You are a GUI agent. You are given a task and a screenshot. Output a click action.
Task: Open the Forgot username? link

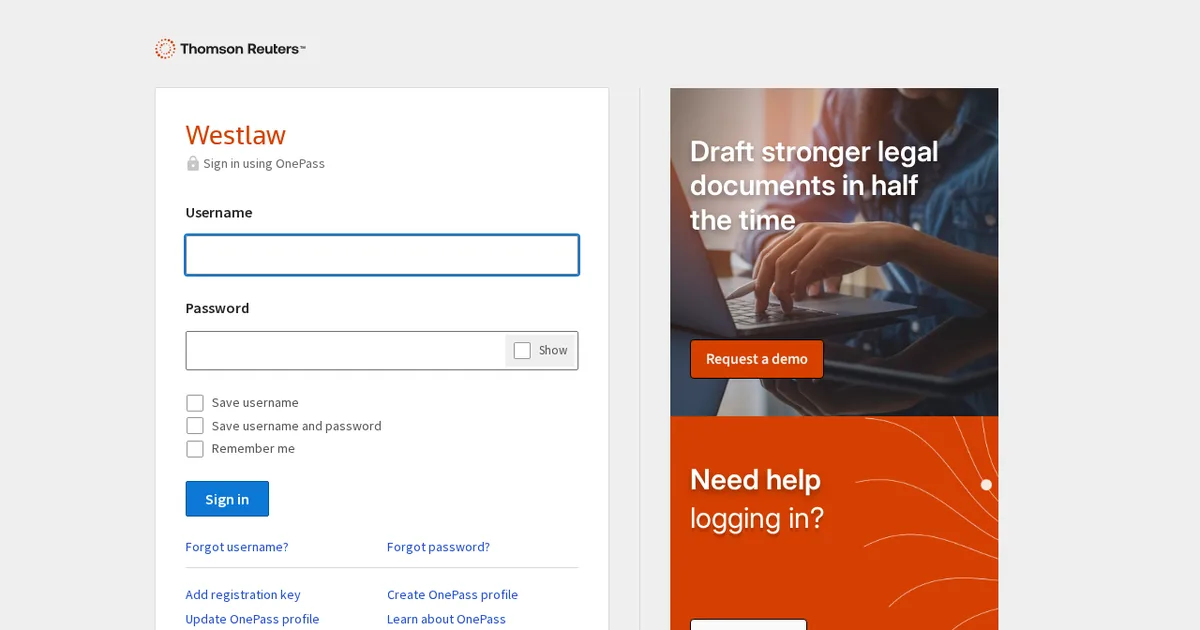point(237,547)
